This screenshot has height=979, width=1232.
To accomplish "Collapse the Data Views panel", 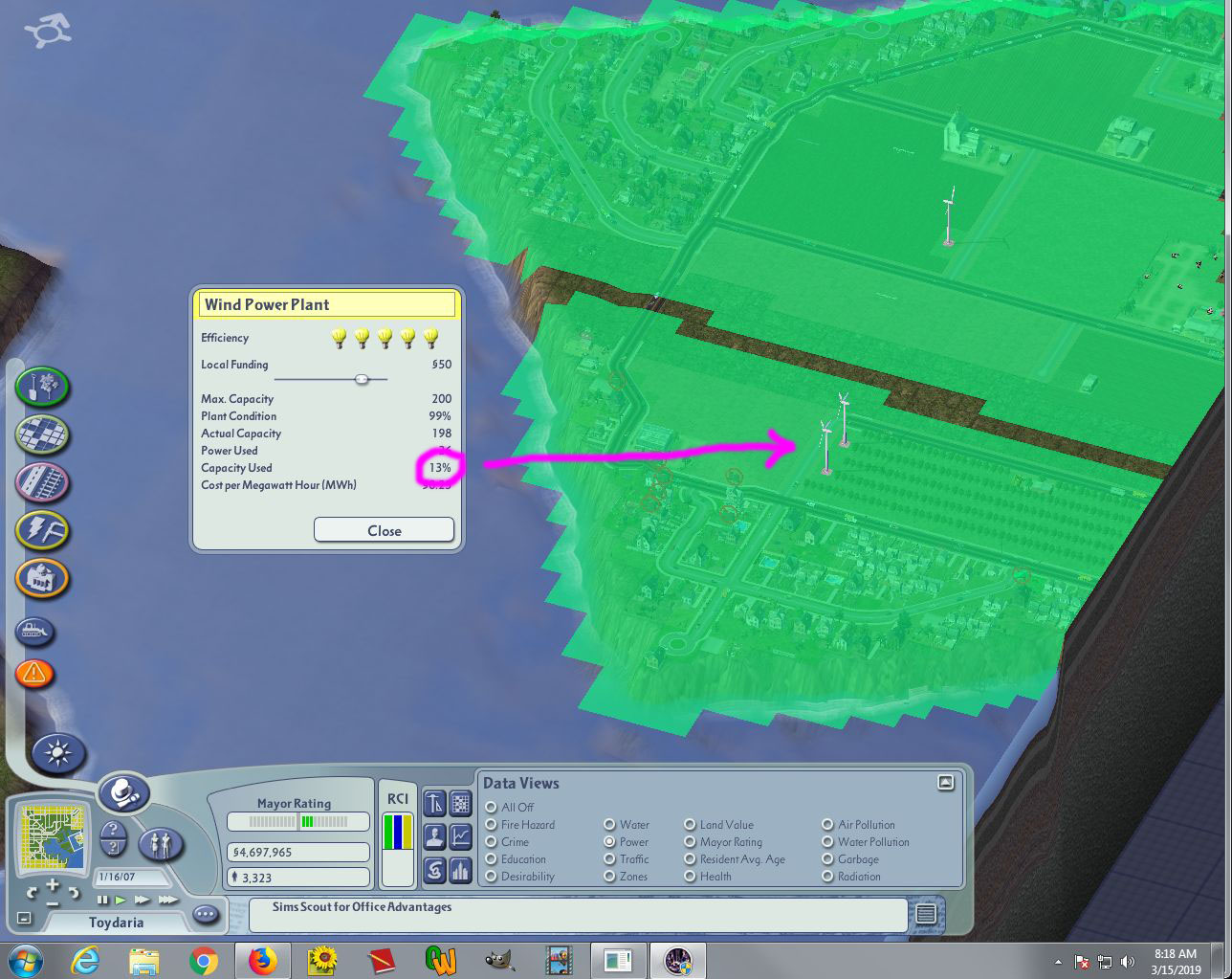I will click(946, 782).
